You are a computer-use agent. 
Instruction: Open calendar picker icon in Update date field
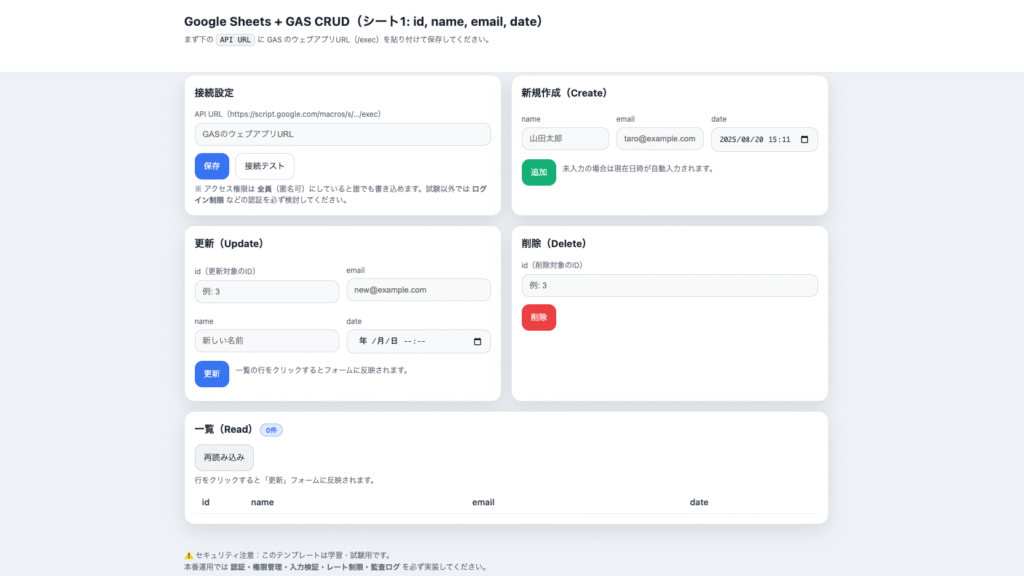click(x=477, y=342)
